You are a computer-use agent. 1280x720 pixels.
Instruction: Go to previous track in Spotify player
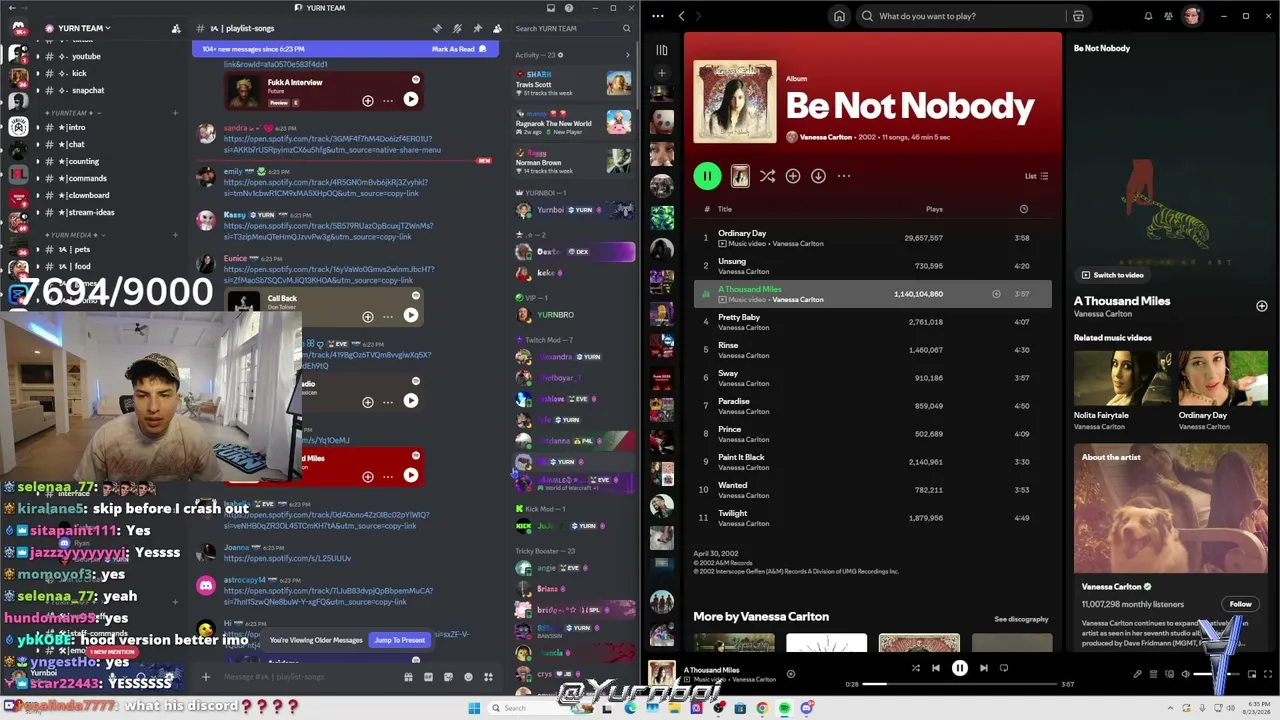pos(935,668)
